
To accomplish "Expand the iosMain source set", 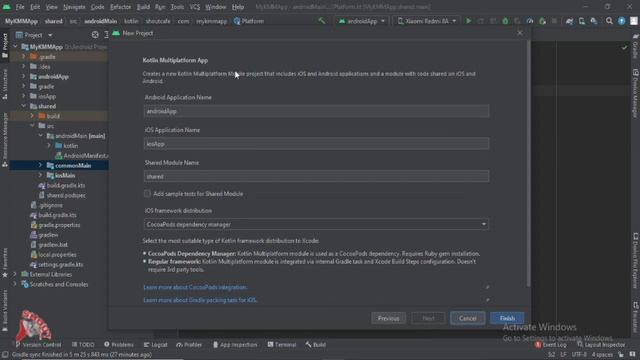I will [x=40, y=175].
